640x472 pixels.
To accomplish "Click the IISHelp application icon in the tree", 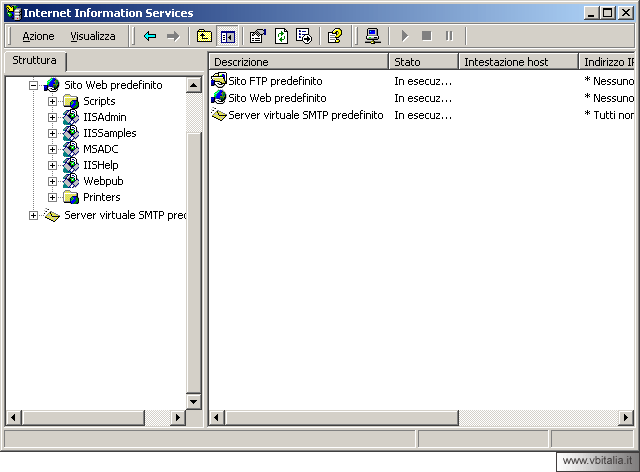I will tap(71, 165).
